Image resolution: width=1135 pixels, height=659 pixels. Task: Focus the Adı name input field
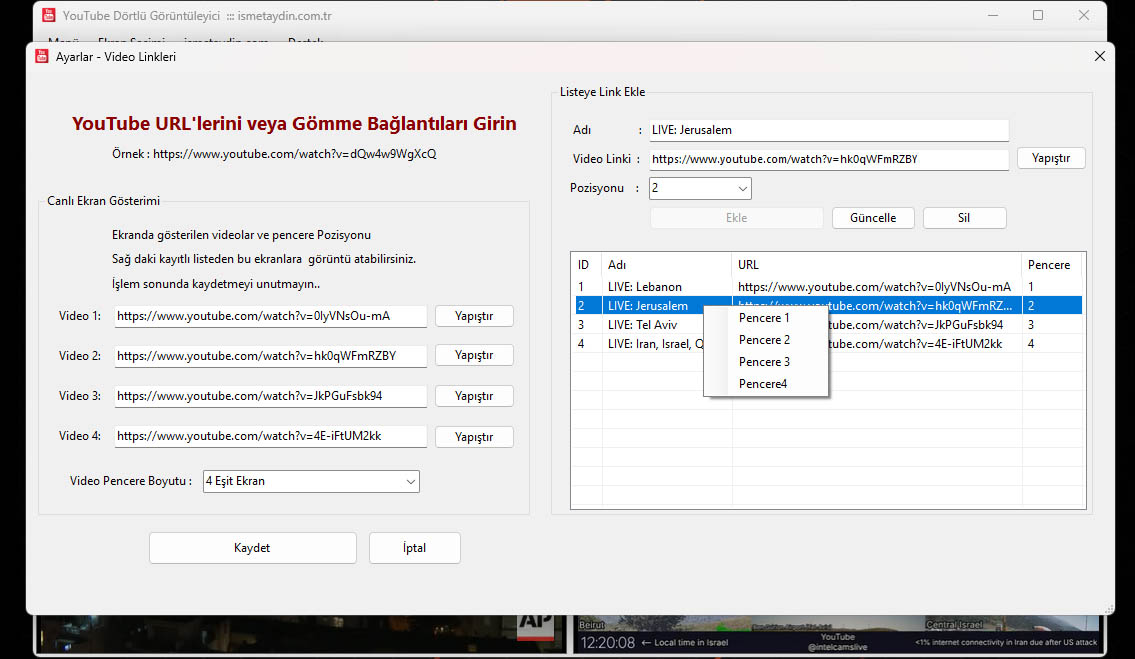(x=828, y=130)
